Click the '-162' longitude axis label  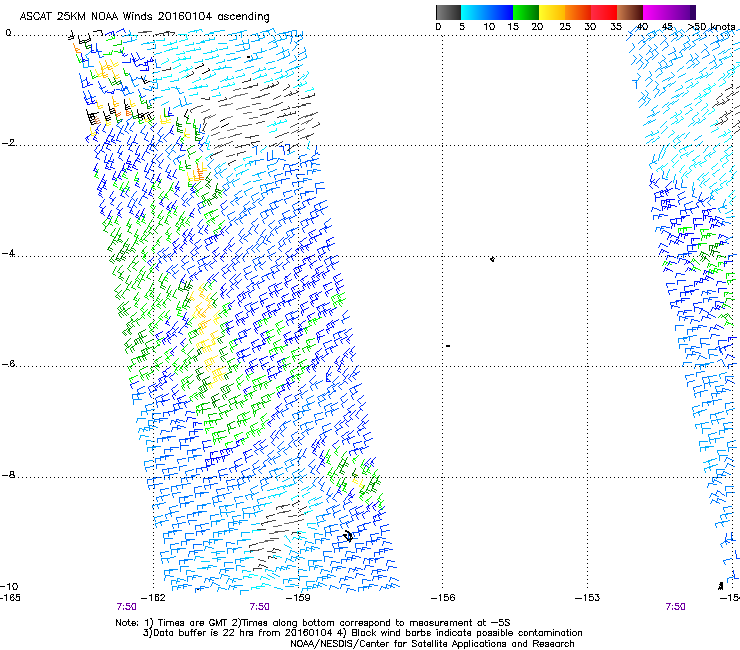pos(153,598)
